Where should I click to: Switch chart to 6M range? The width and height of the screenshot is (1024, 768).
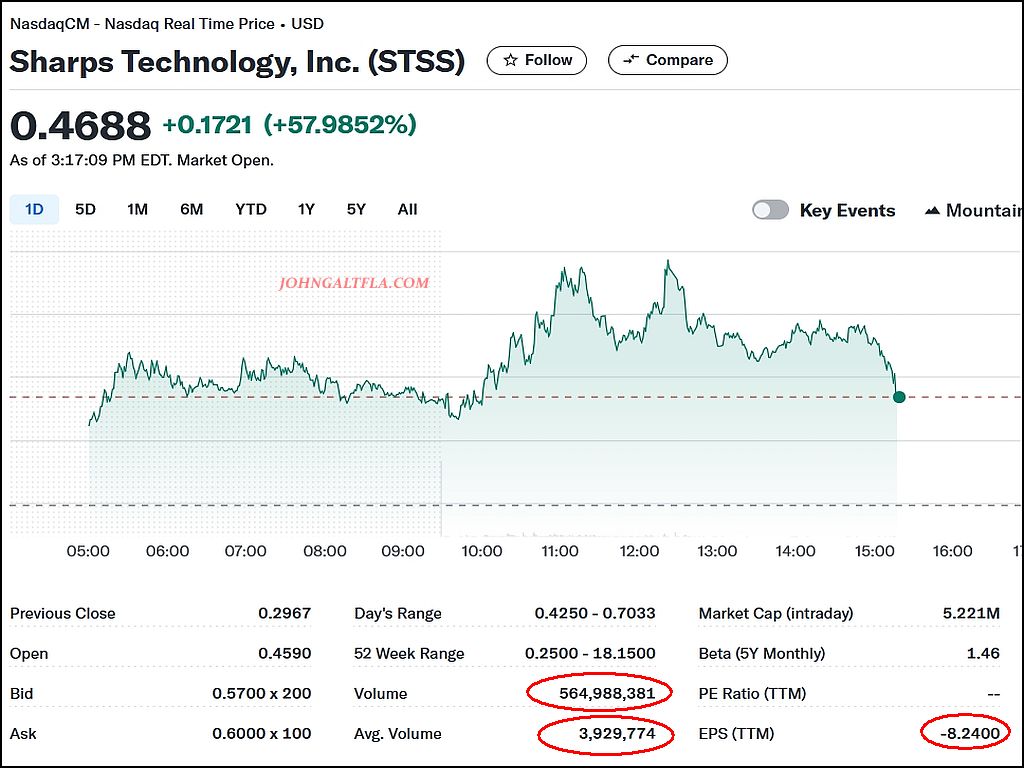pos(191,209)
